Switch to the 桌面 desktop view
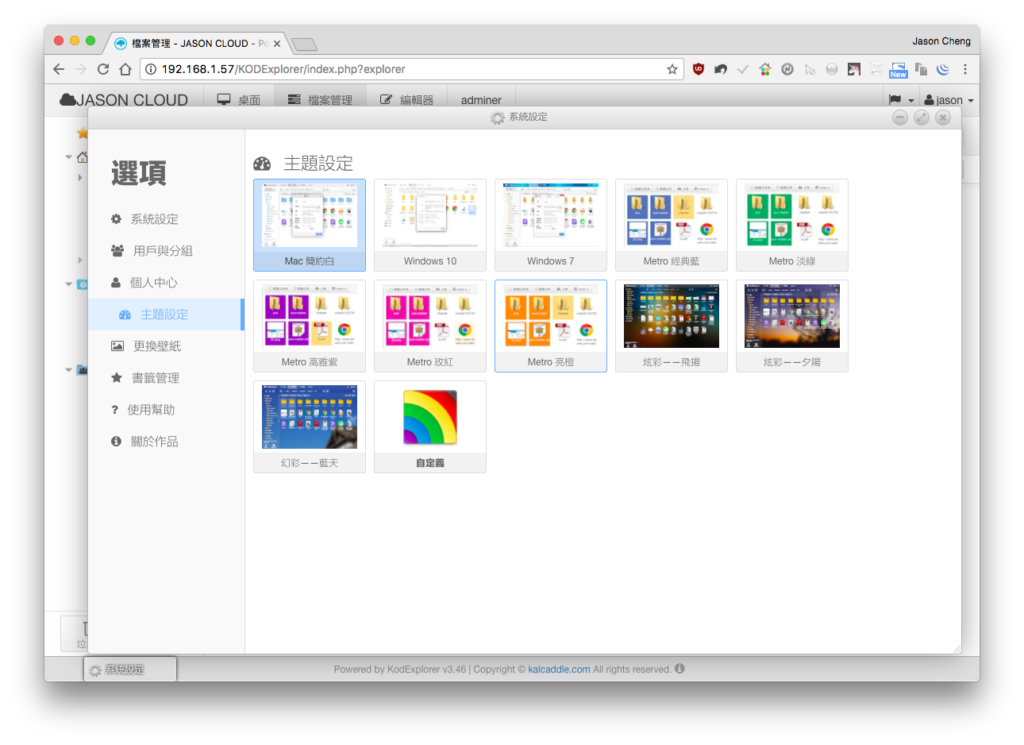The width and height of the screenshot is (1024, 745). 238,99
